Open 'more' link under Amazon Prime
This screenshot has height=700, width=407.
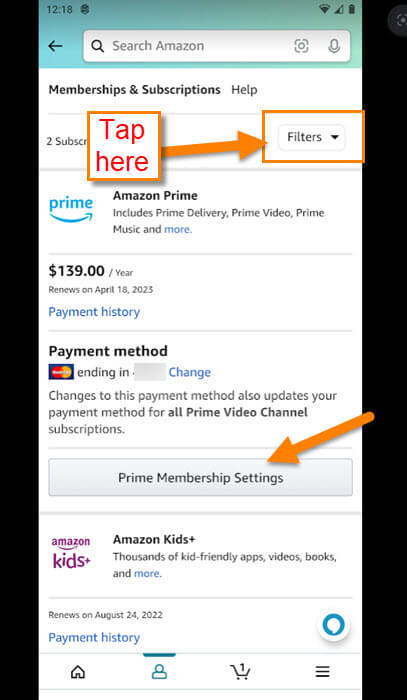[x=178, y=229]
